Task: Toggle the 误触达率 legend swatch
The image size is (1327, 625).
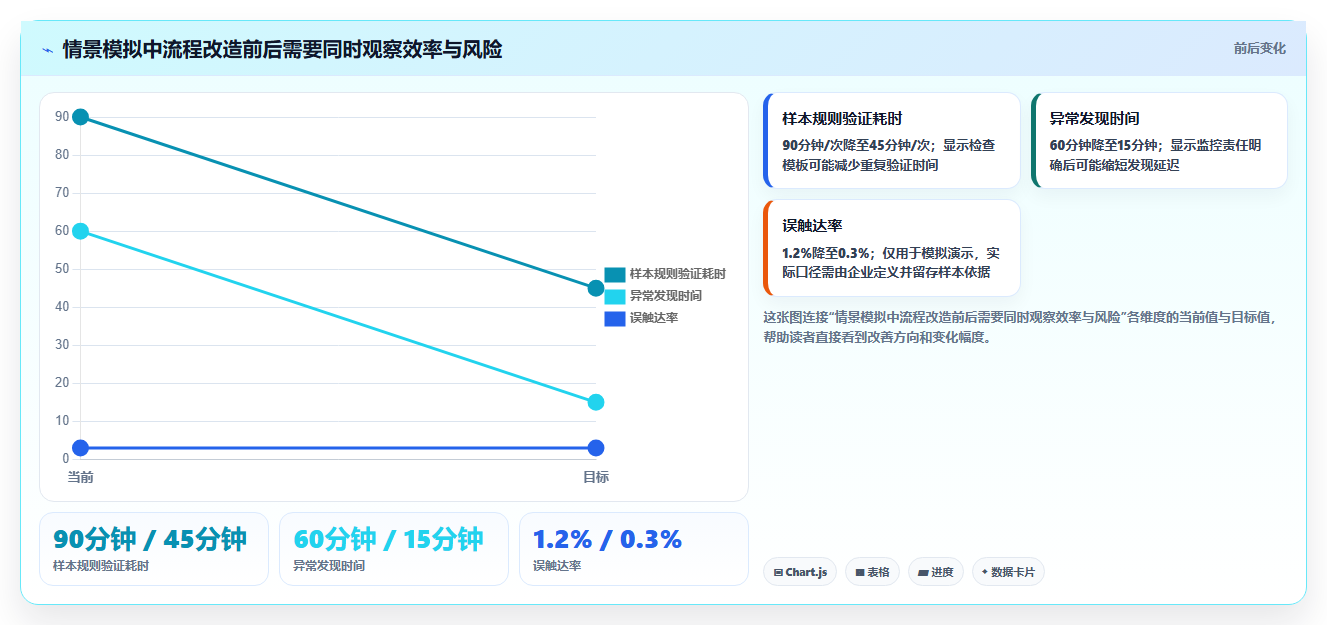Action: coord(615,318)
